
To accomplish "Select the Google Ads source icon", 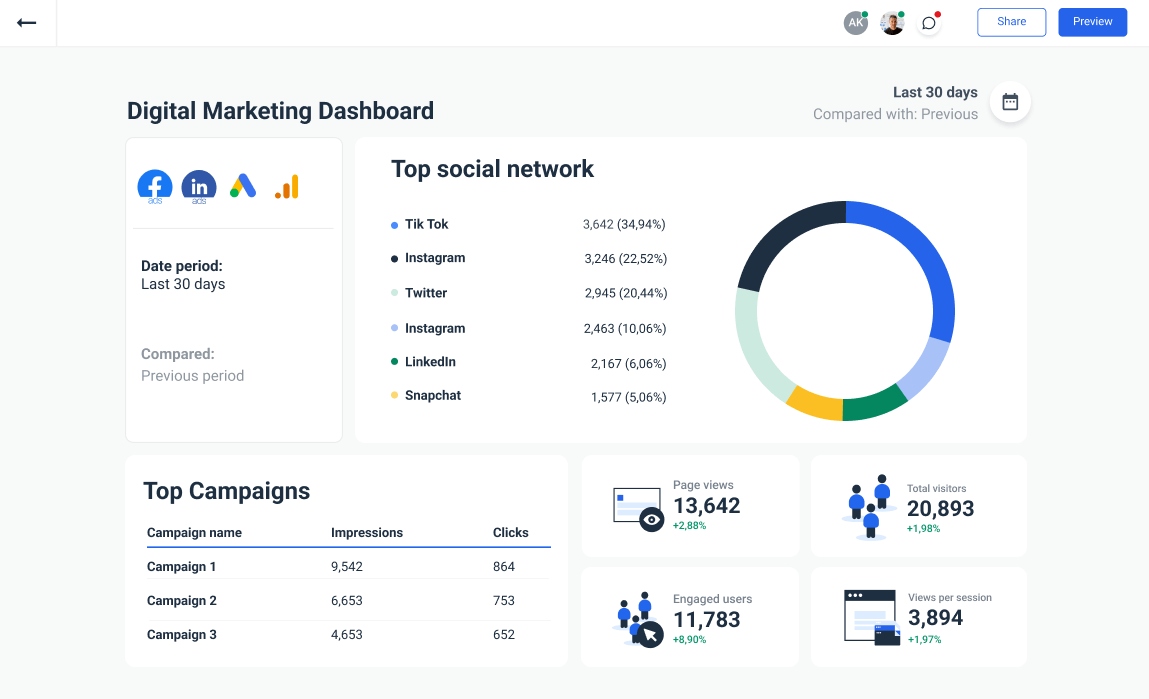I will [242, 185].
